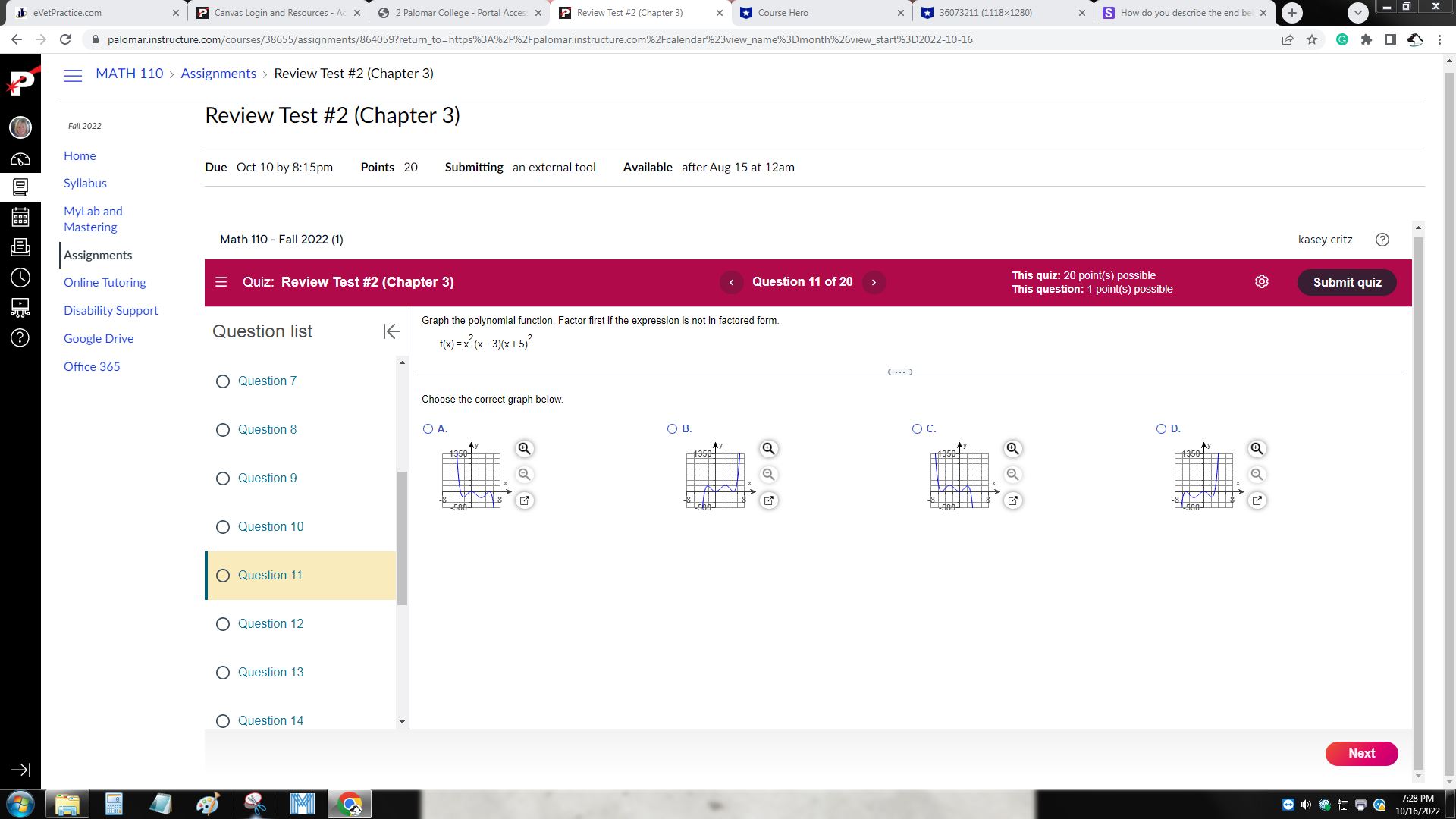Open the quiz hamburger menu
Image resolution: width=1456 pixels, height=819 pixels.
(x=221, y=281)
